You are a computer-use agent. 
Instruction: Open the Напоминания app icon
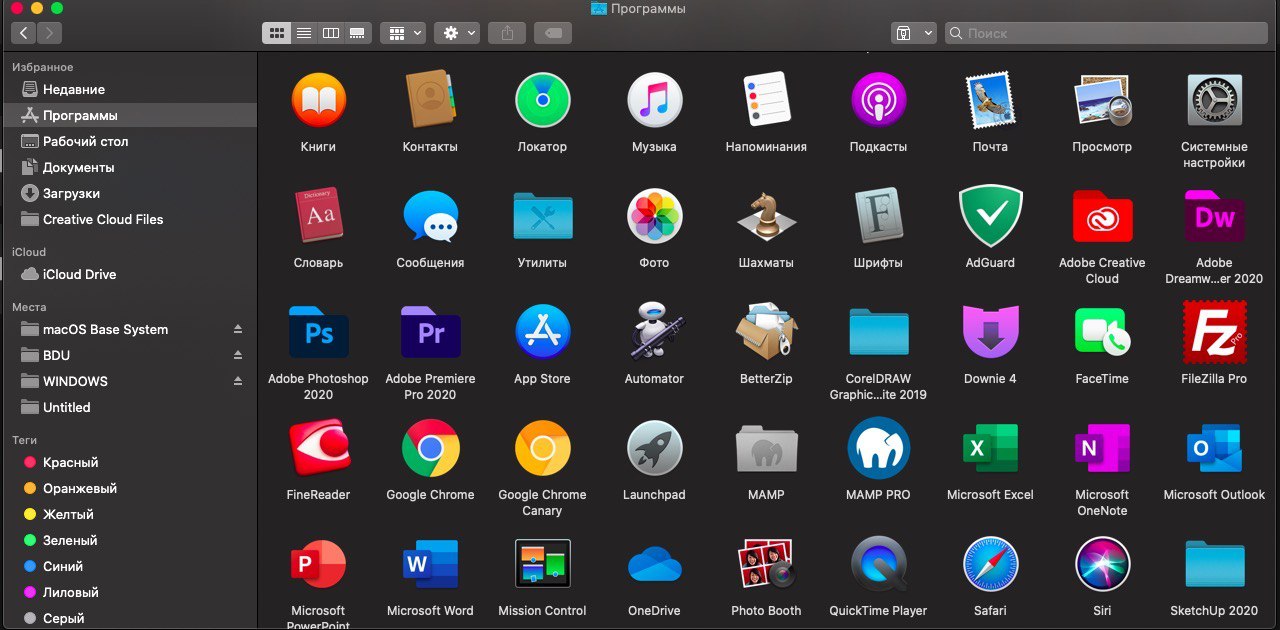766,100
